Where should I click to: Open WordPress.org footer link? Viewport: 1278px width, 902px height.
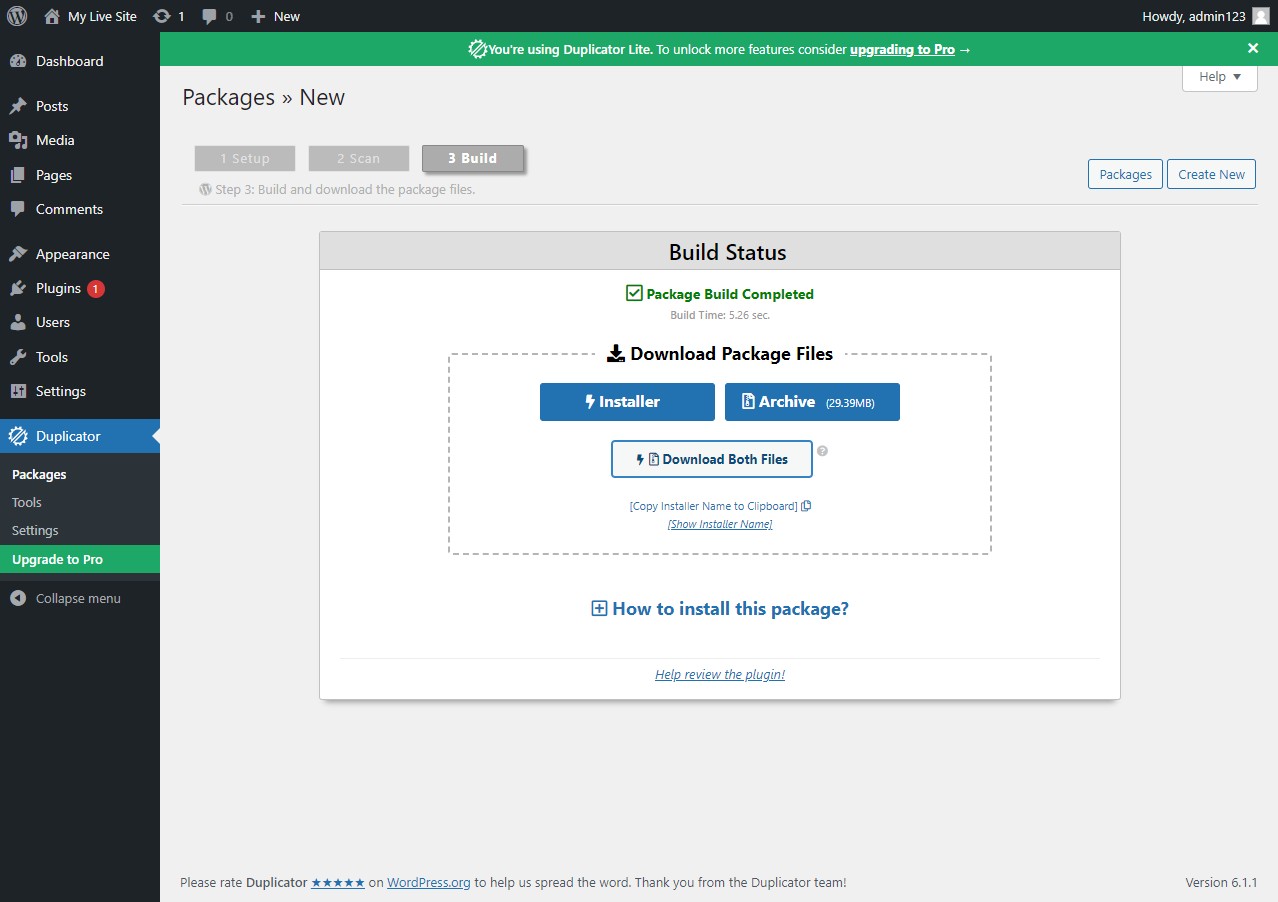[429, 883]
